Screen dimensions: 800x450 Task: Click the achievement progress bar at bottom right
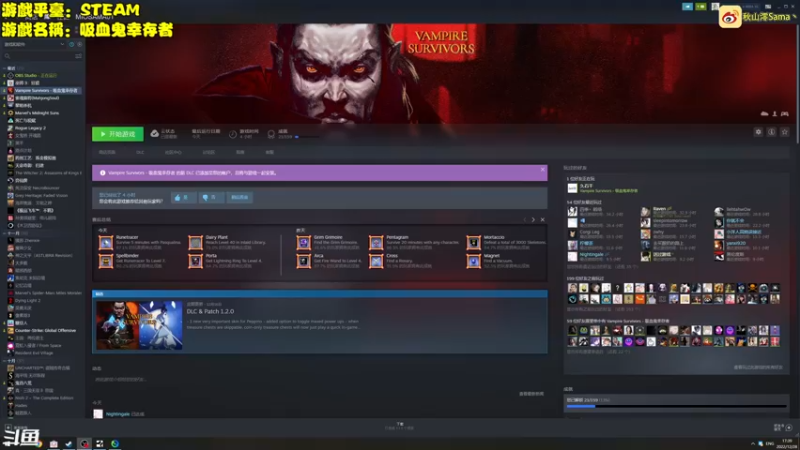point(677,406)
